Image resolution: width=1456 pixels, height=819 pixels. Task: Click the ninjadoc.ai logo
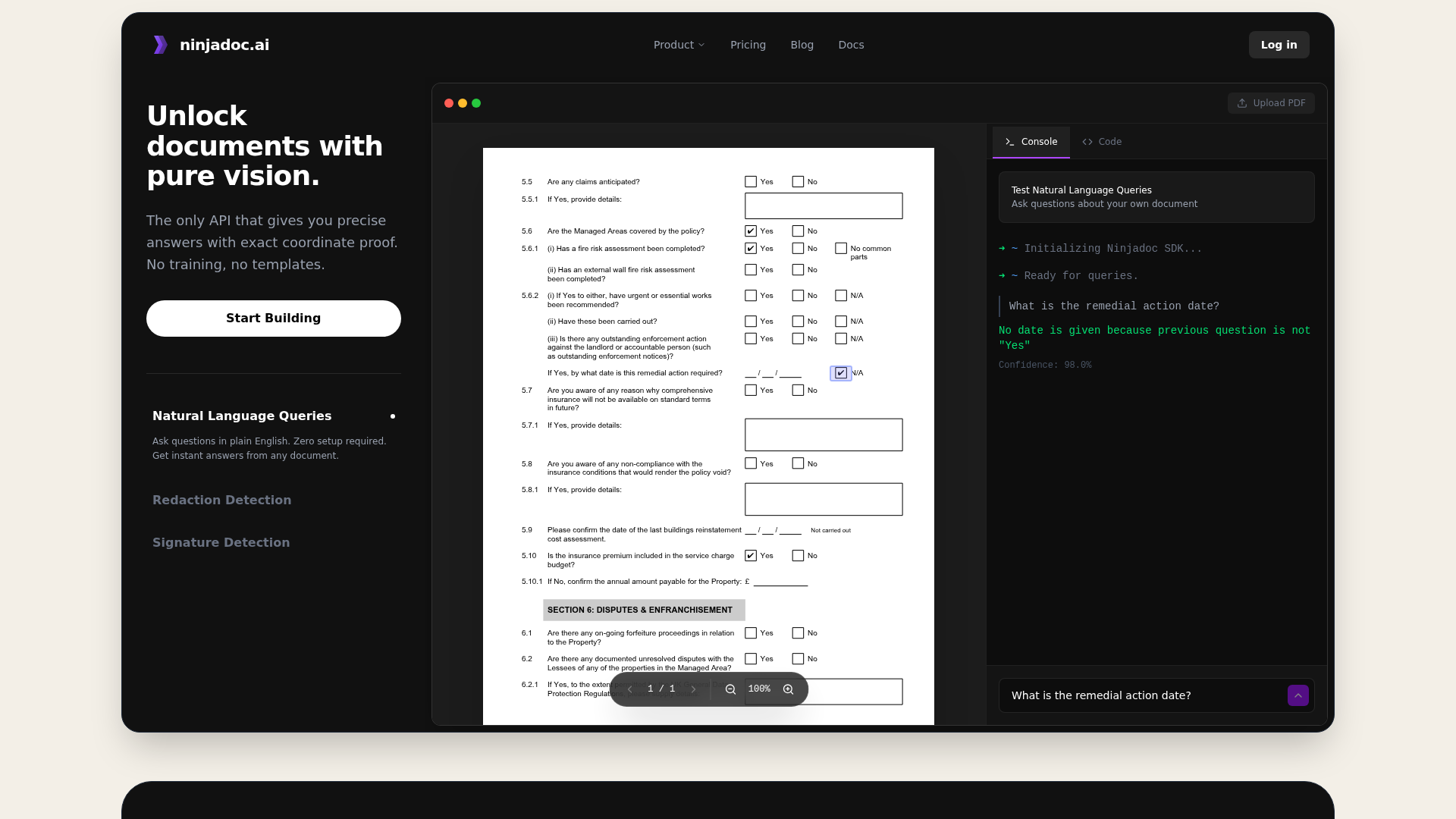pyautogui.click(x=210, y=44)
